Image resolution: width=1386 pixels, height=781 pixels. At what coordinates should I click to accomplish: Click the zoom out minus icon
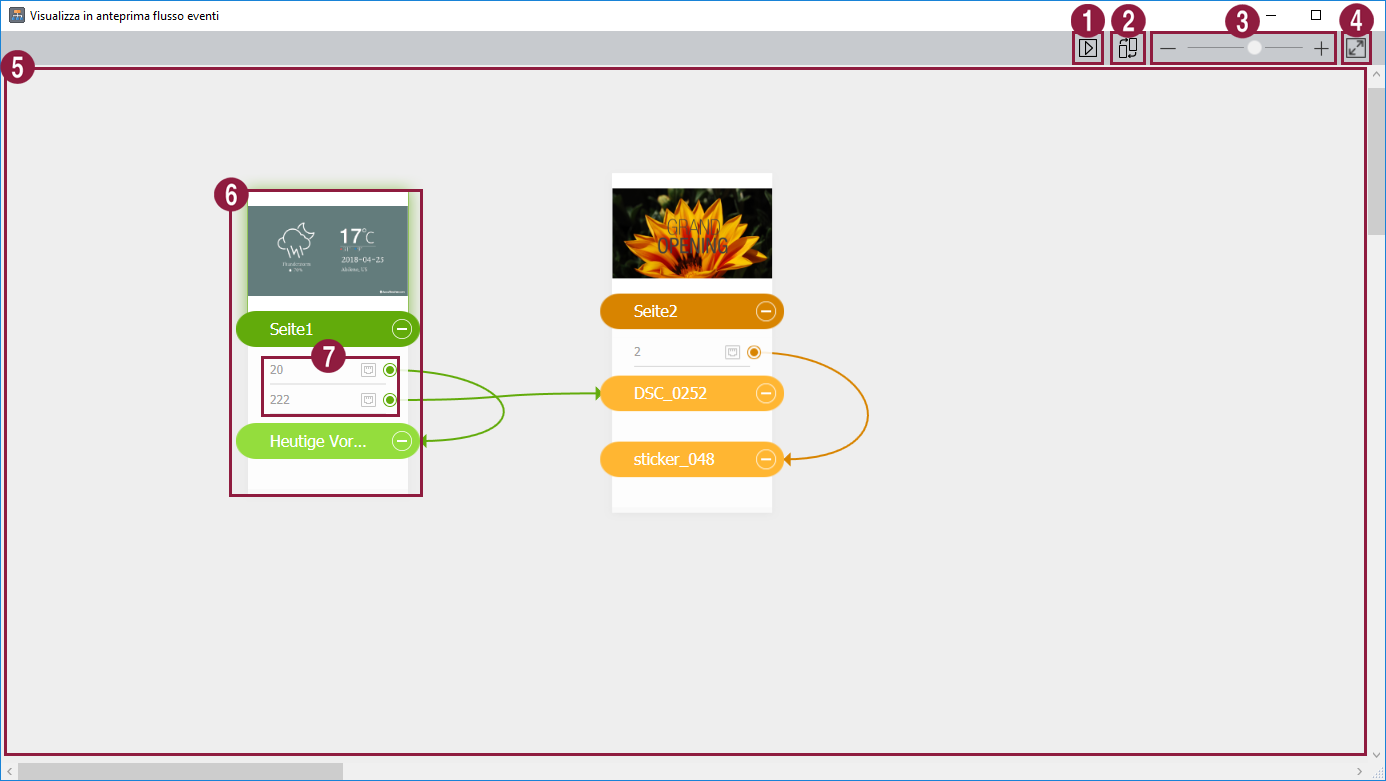[1168, 48]
